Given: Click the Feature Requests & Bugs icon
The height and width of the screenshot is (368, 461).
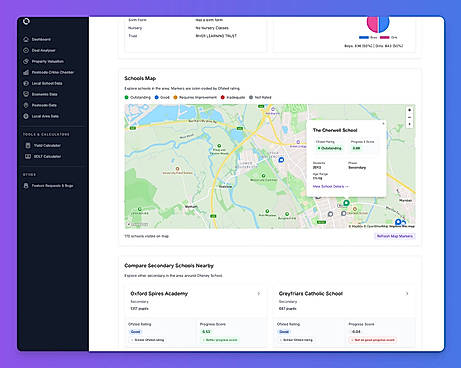Looking at the screenshot, I should pyautogui.click(x=26, y=186).
